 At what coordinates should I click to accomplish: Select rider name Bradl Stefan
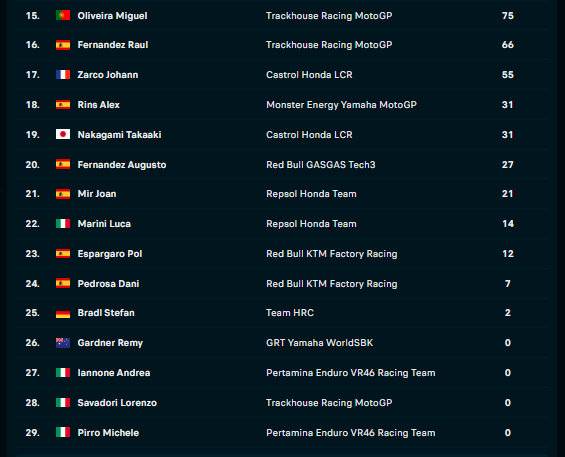[x=106, y=313]
